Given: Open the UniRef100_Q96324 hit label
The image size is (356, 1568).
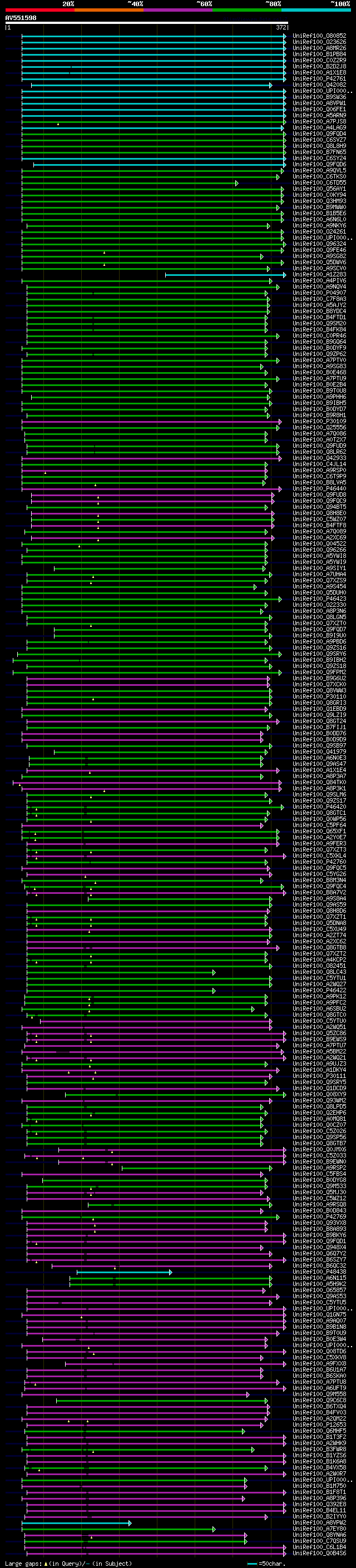Looking at the screenshot, I should [319, 244].
